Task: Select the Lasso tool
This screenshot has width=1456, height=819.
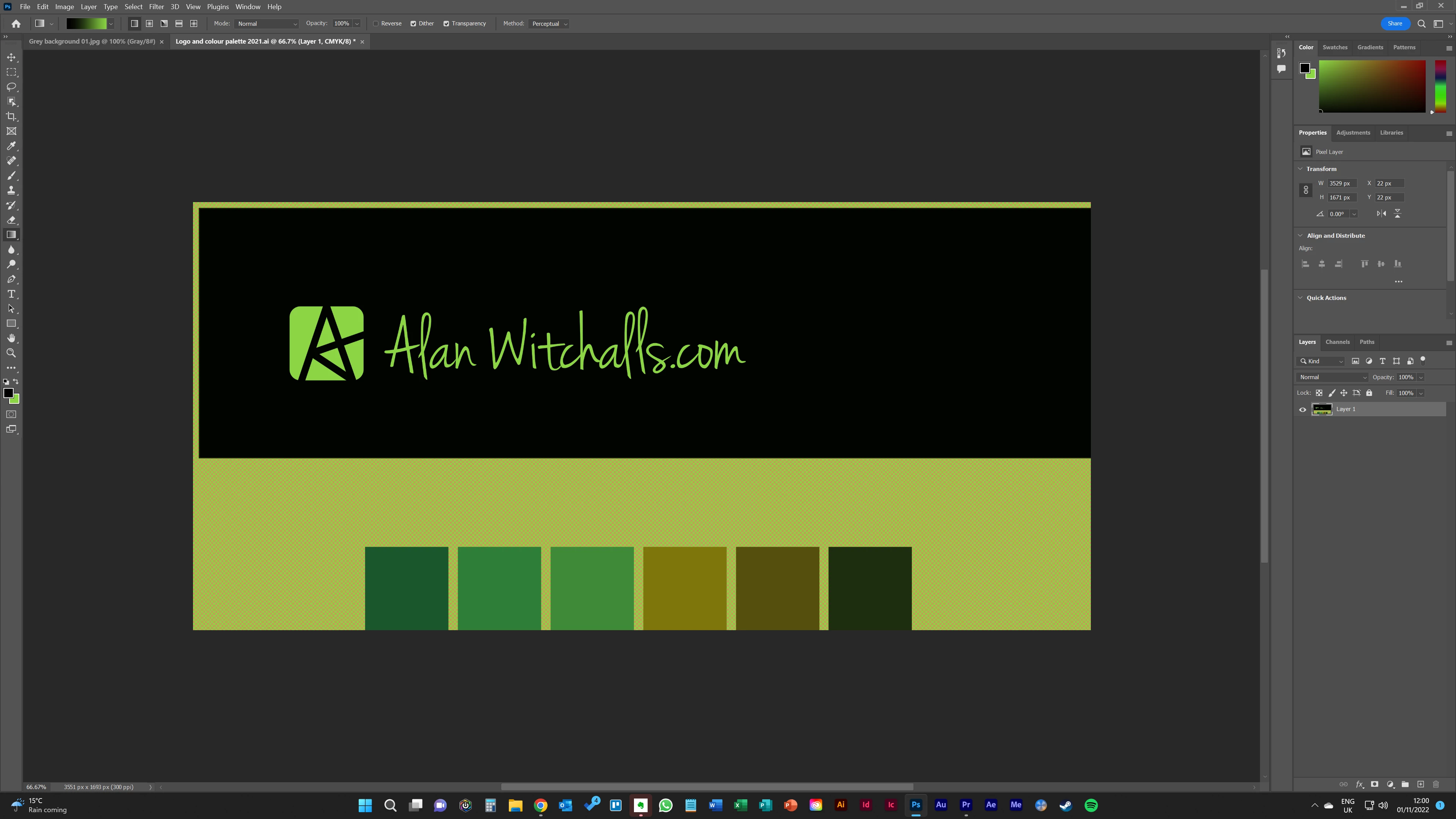Action: (x=11, y=87)
